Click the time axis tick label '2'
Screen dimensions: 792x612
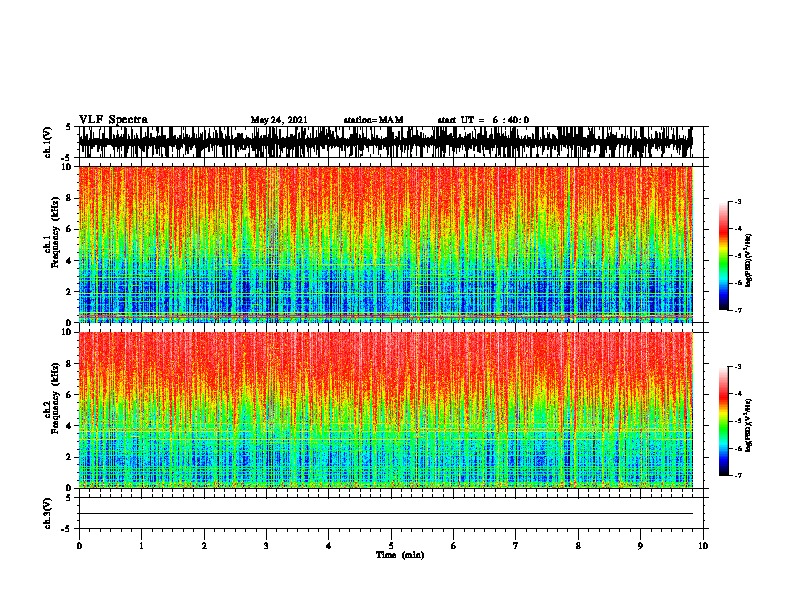[204, 546]
